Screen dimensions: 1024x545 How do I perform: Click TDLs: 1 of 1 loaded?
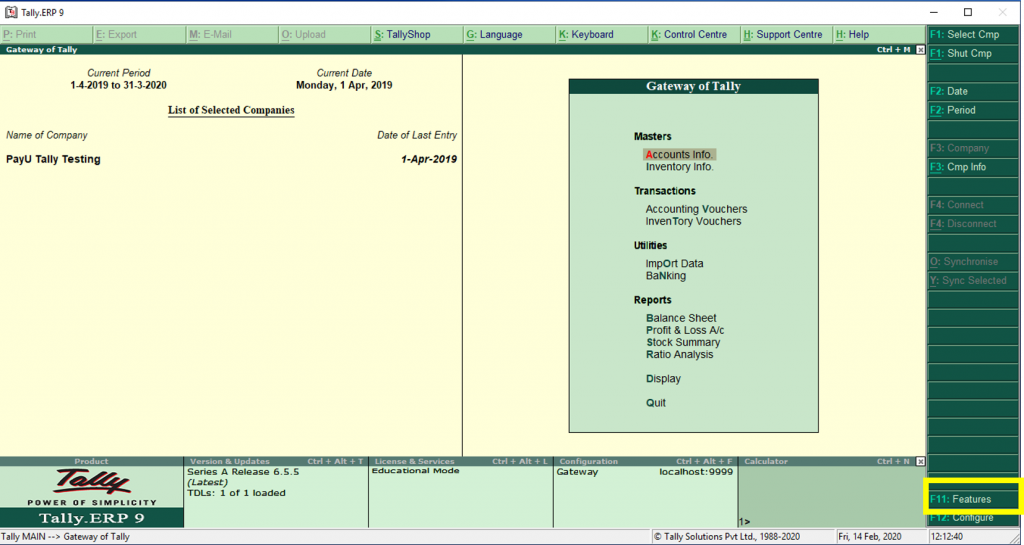coord(236,493)
